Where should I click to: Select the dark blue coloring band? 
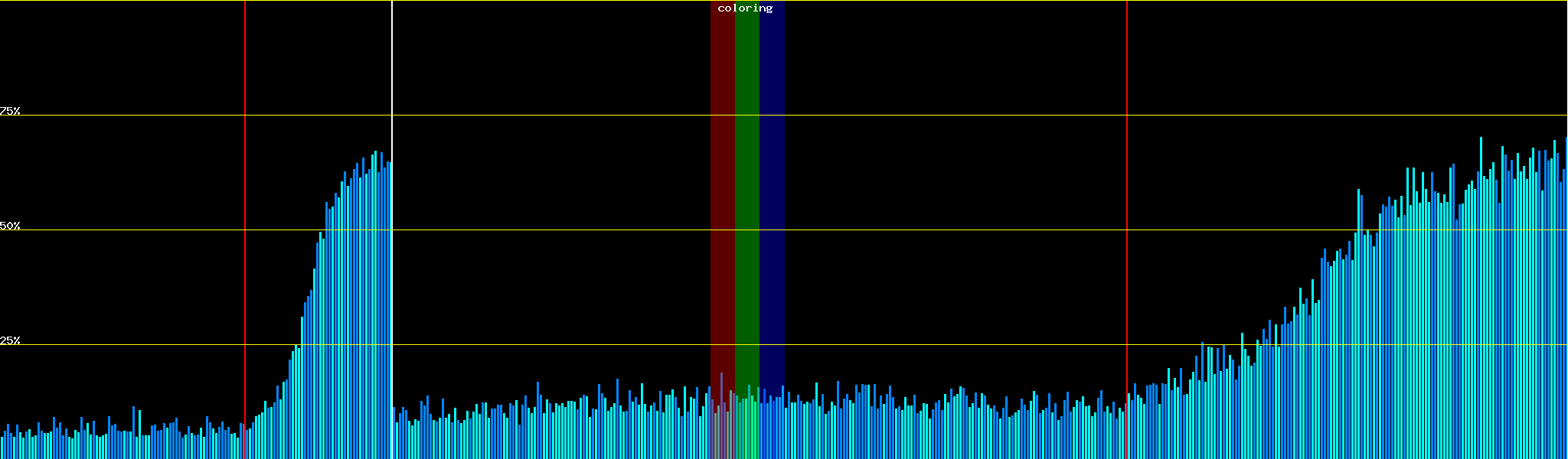click(x=772, y=191)
